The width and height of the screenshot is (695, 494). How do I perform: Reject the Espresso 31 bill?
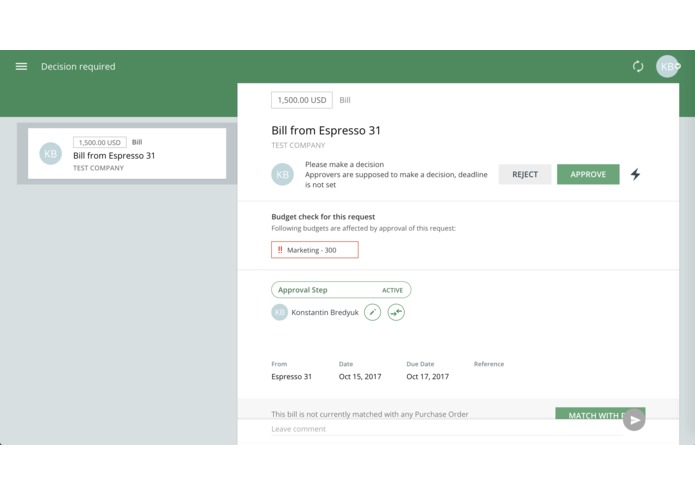click(x=525, y=174)
